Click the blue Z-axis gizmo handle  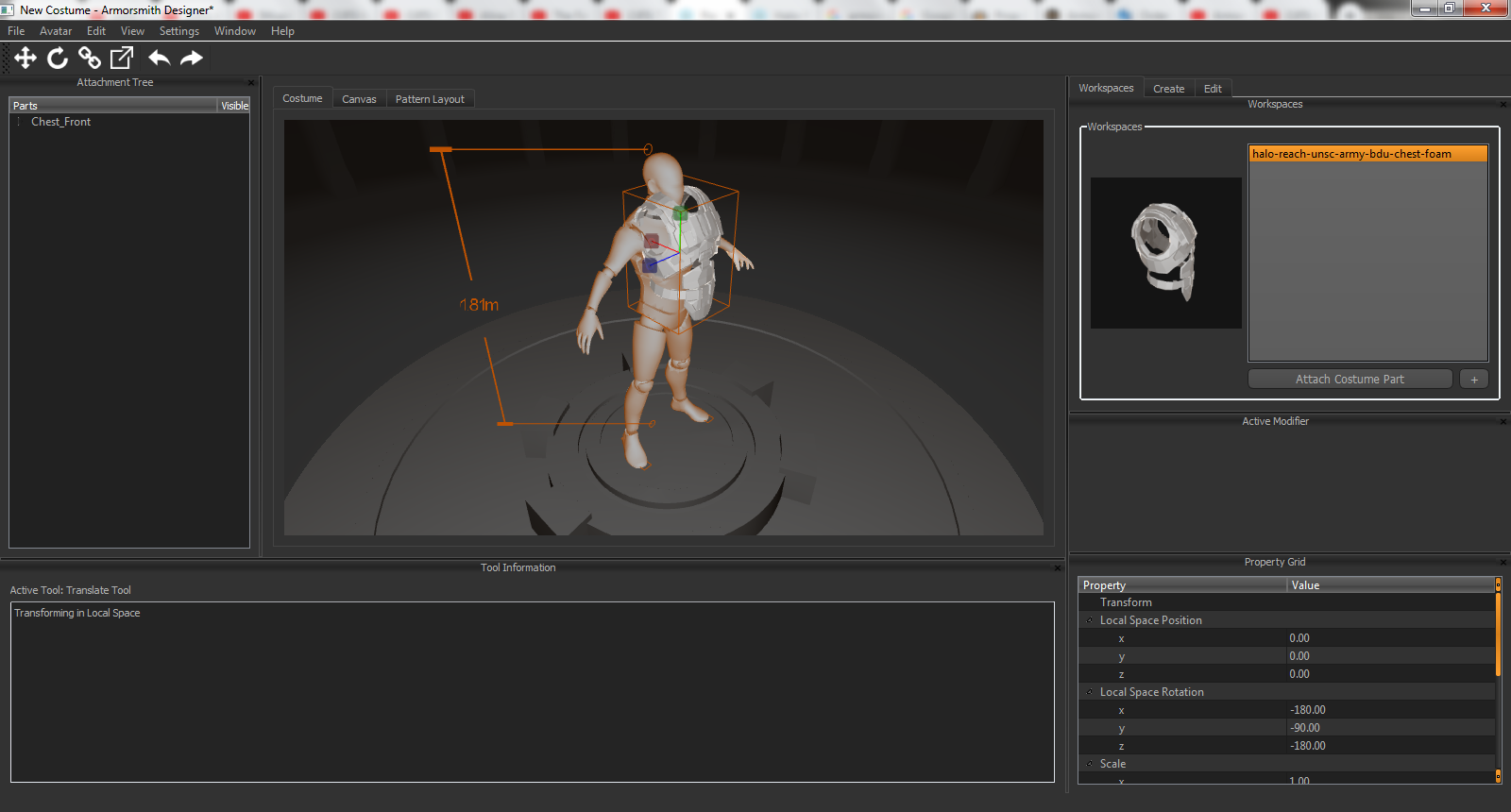point(650,266)
